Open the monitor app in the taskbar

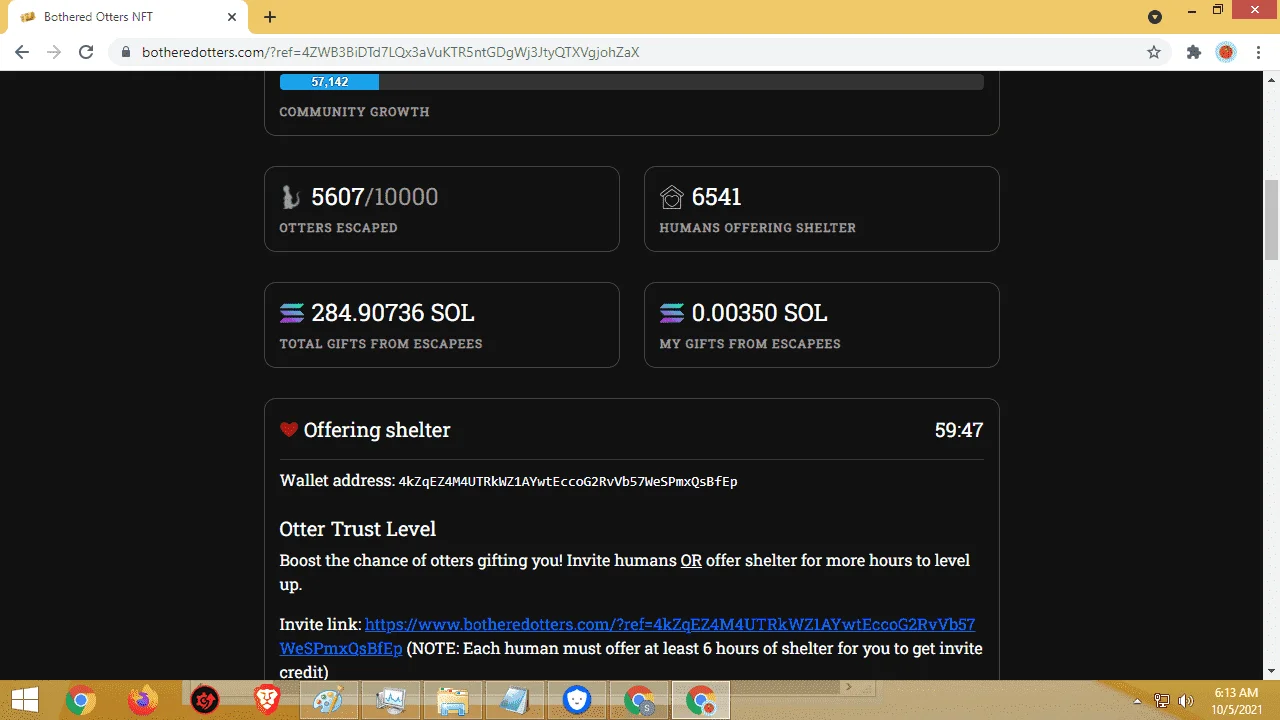click(390, 700)
